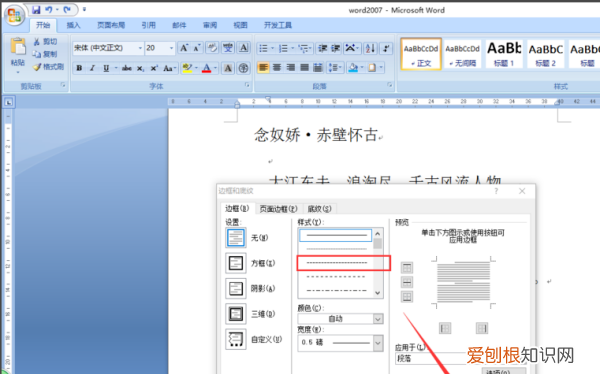Grow font size with large A icon
Screen dimensions: 600x374
184,48
